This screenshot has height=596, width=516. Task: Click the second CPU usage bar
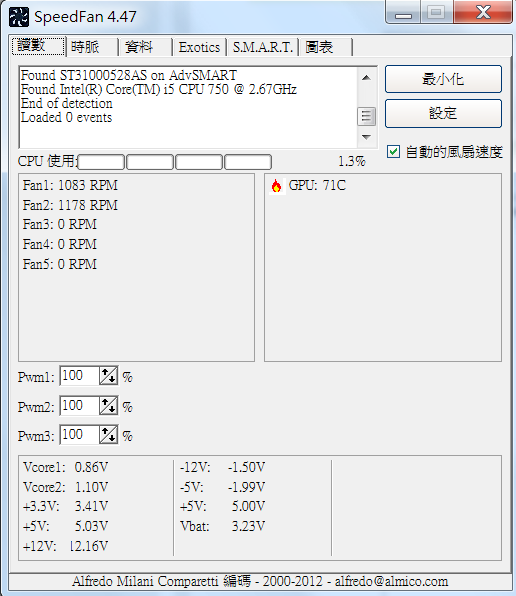(150, 162)
